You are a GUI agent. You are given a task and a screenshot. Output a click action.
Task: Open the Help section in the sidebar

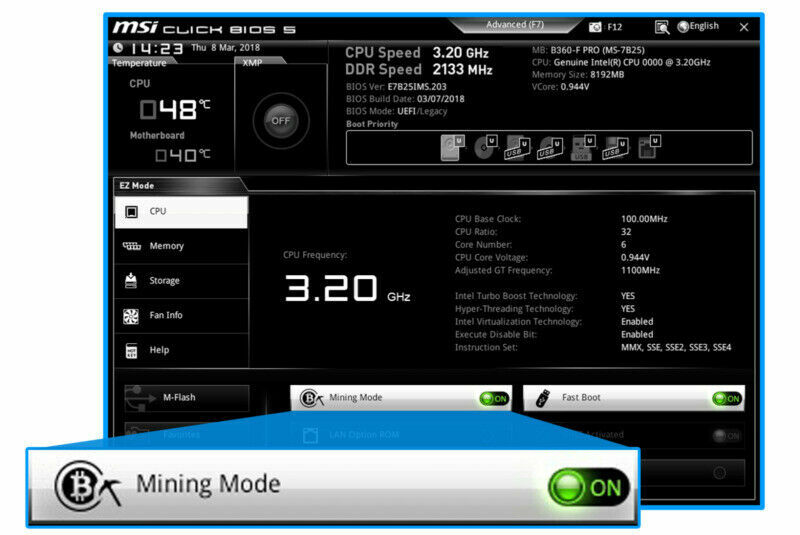[181, 350]
